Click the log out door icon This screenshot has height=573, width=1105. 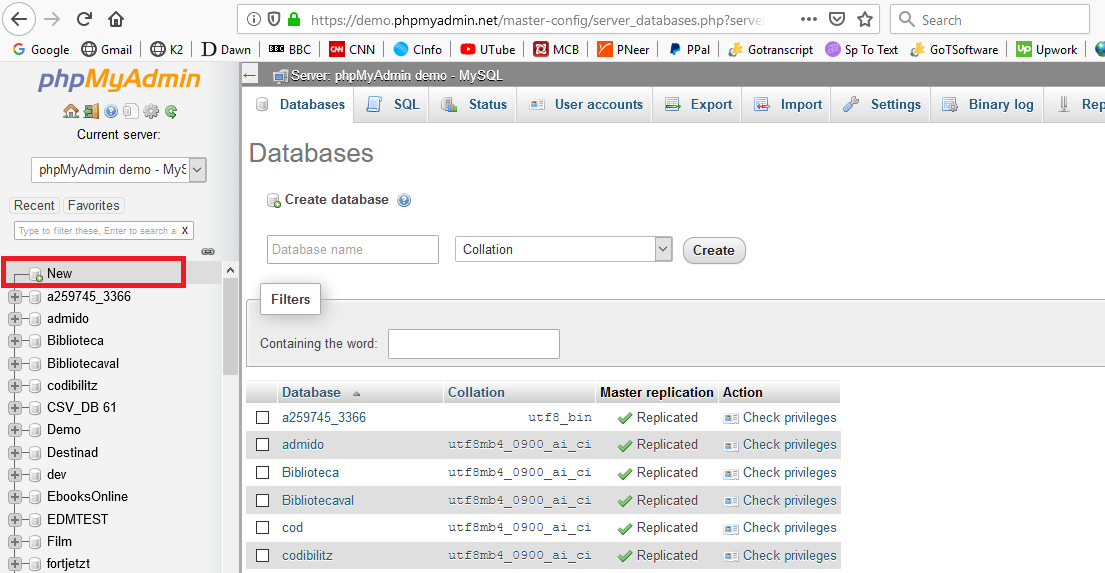pyautogui.click(x=90, y=112)
